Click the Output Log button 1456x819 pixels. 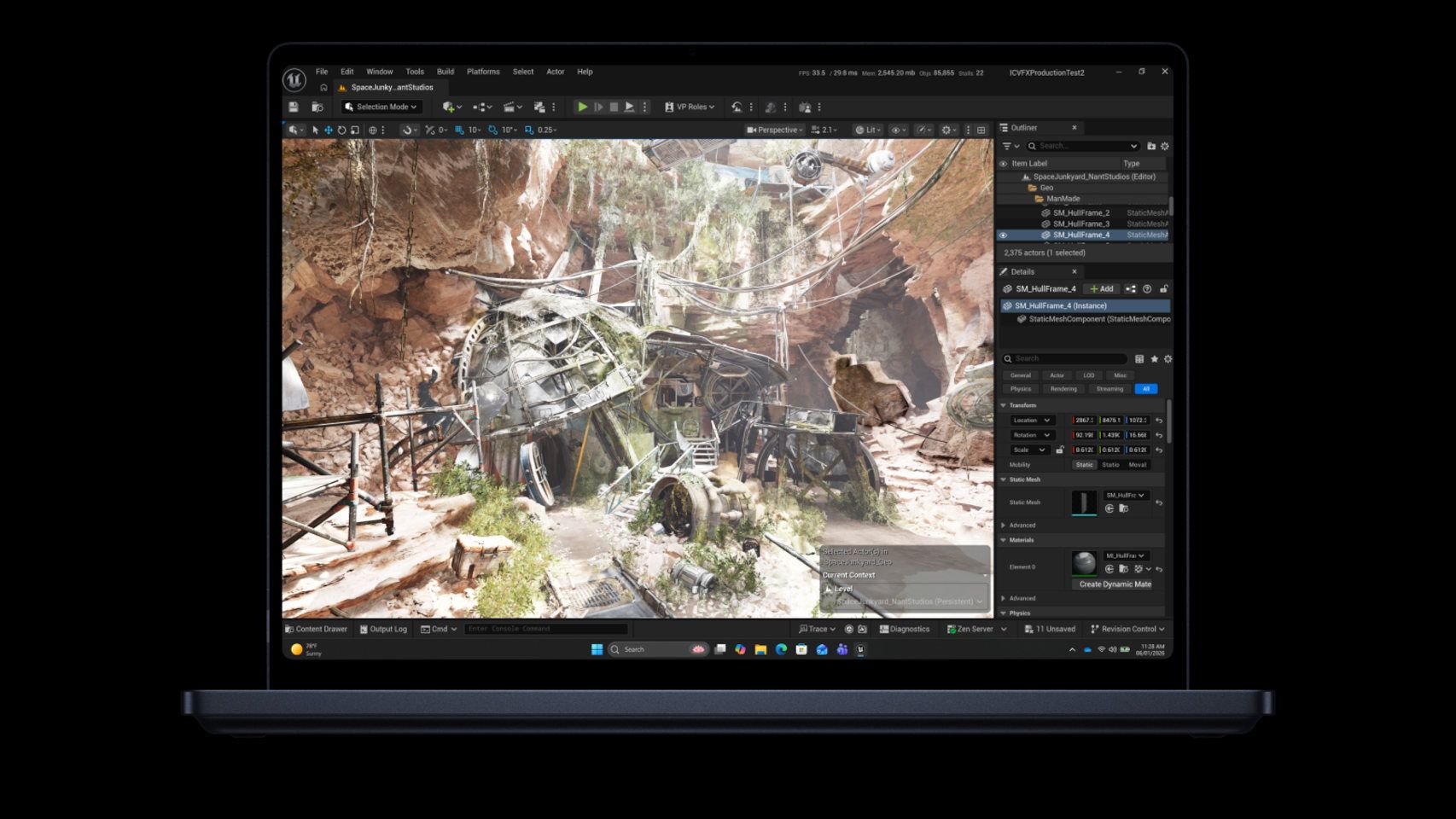point(383,629)
